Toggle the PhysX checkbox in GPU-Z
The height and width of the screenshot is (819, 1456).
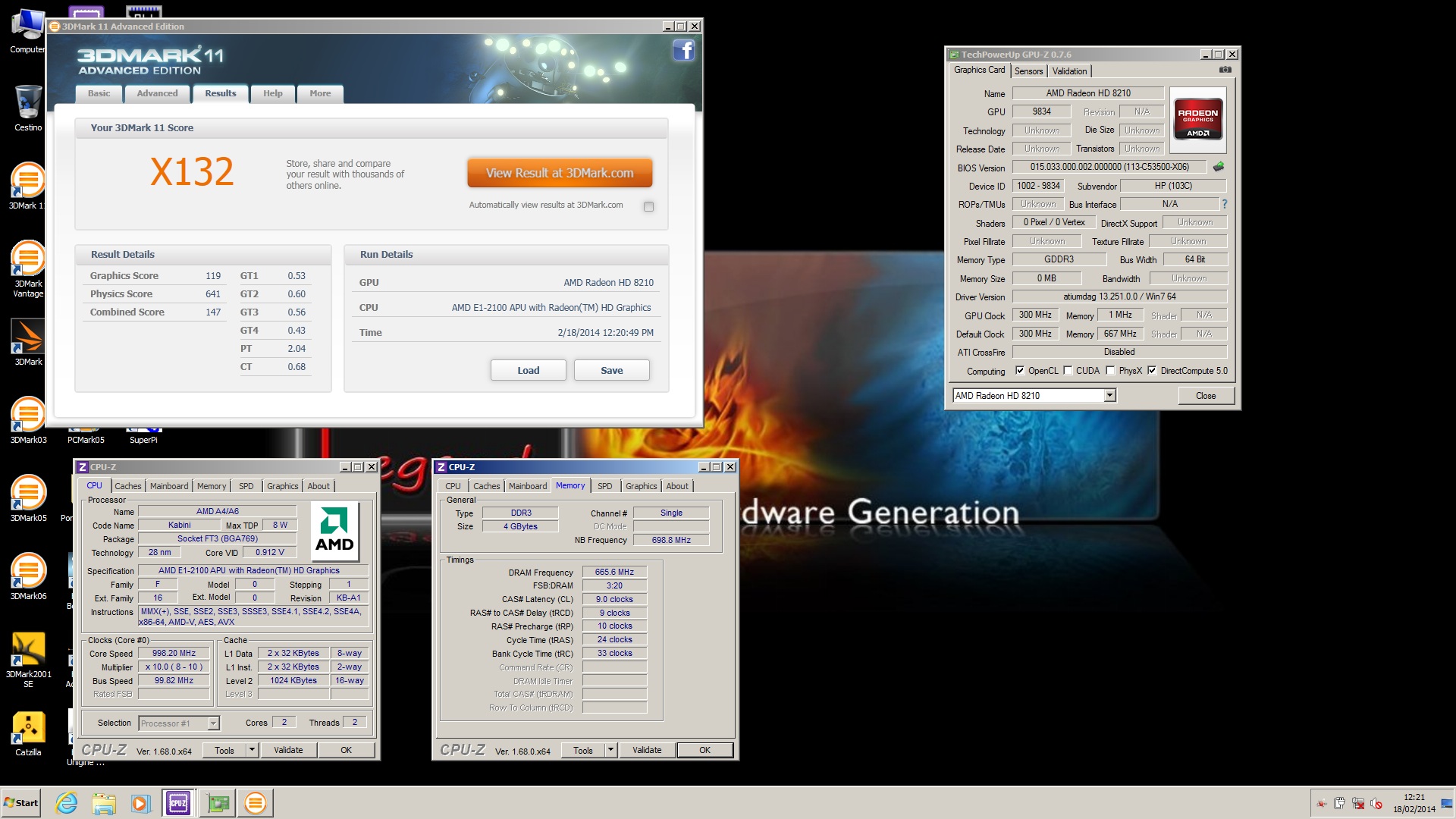tap(1110, 371)
